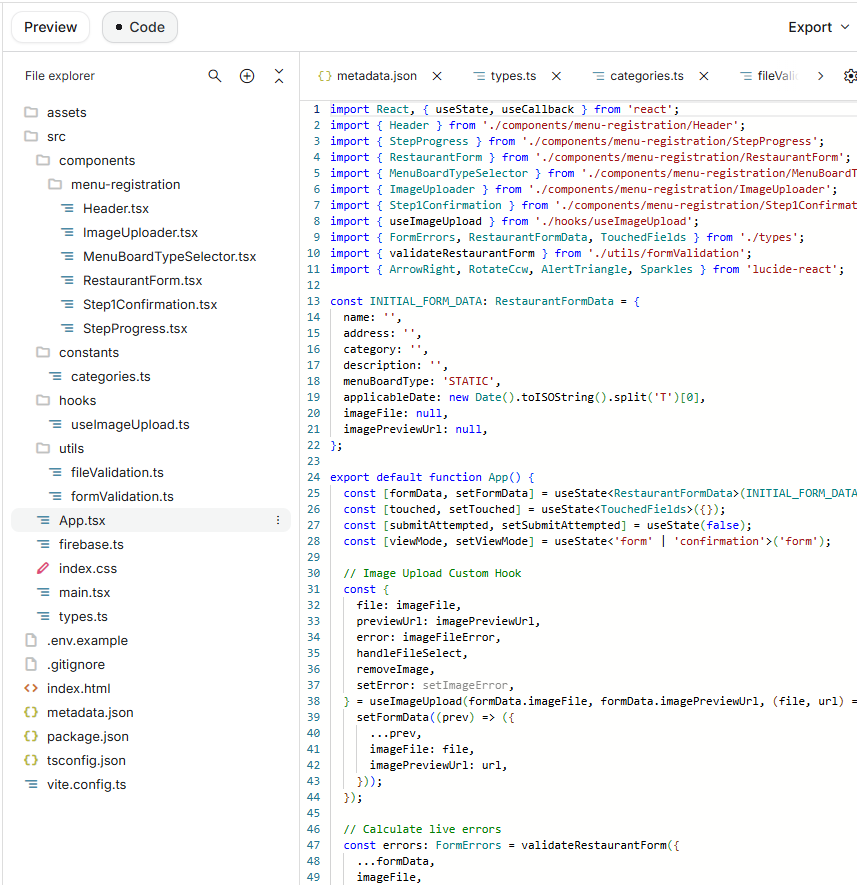Screen dimensions: 857x885
Task: Close the types.ts tab
Action: click(556, 76)
